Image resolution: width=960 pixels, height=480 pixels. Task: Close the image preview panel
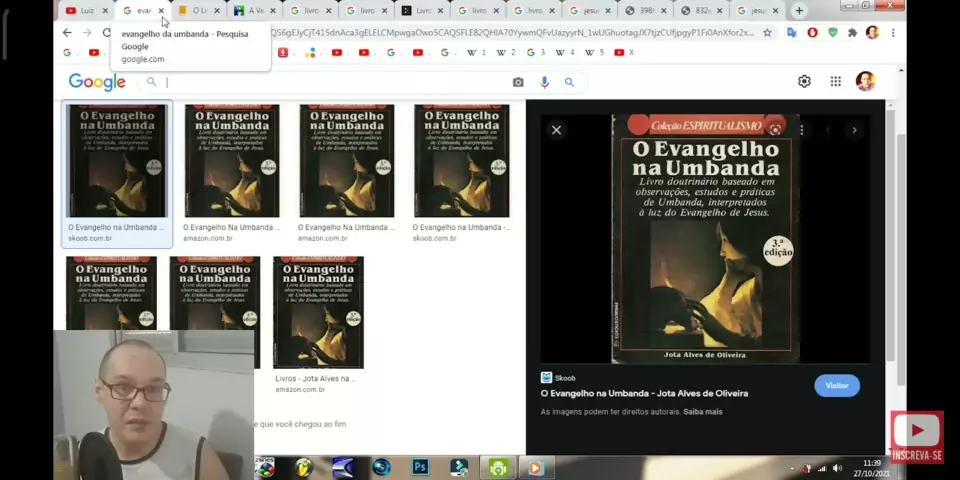tap(556, 130)
